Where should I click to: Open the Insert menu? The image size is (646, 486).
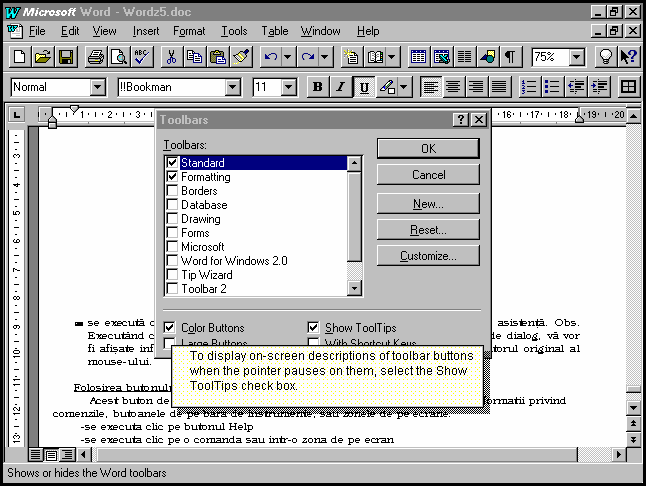pyautogui.click(x=146, y=31)
